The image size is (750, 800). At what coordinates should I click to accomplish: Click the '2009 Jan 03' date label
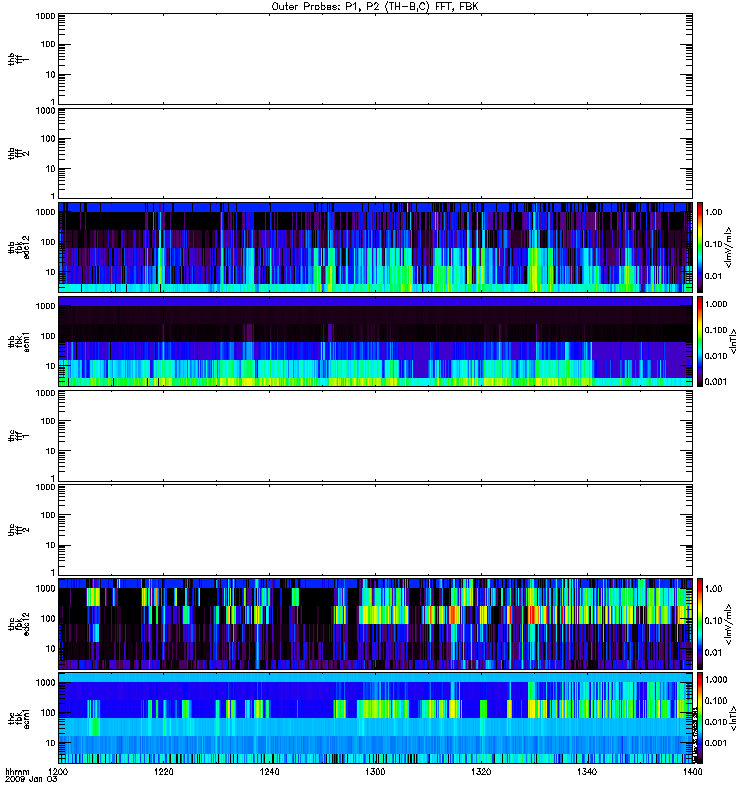coord(31,779)
